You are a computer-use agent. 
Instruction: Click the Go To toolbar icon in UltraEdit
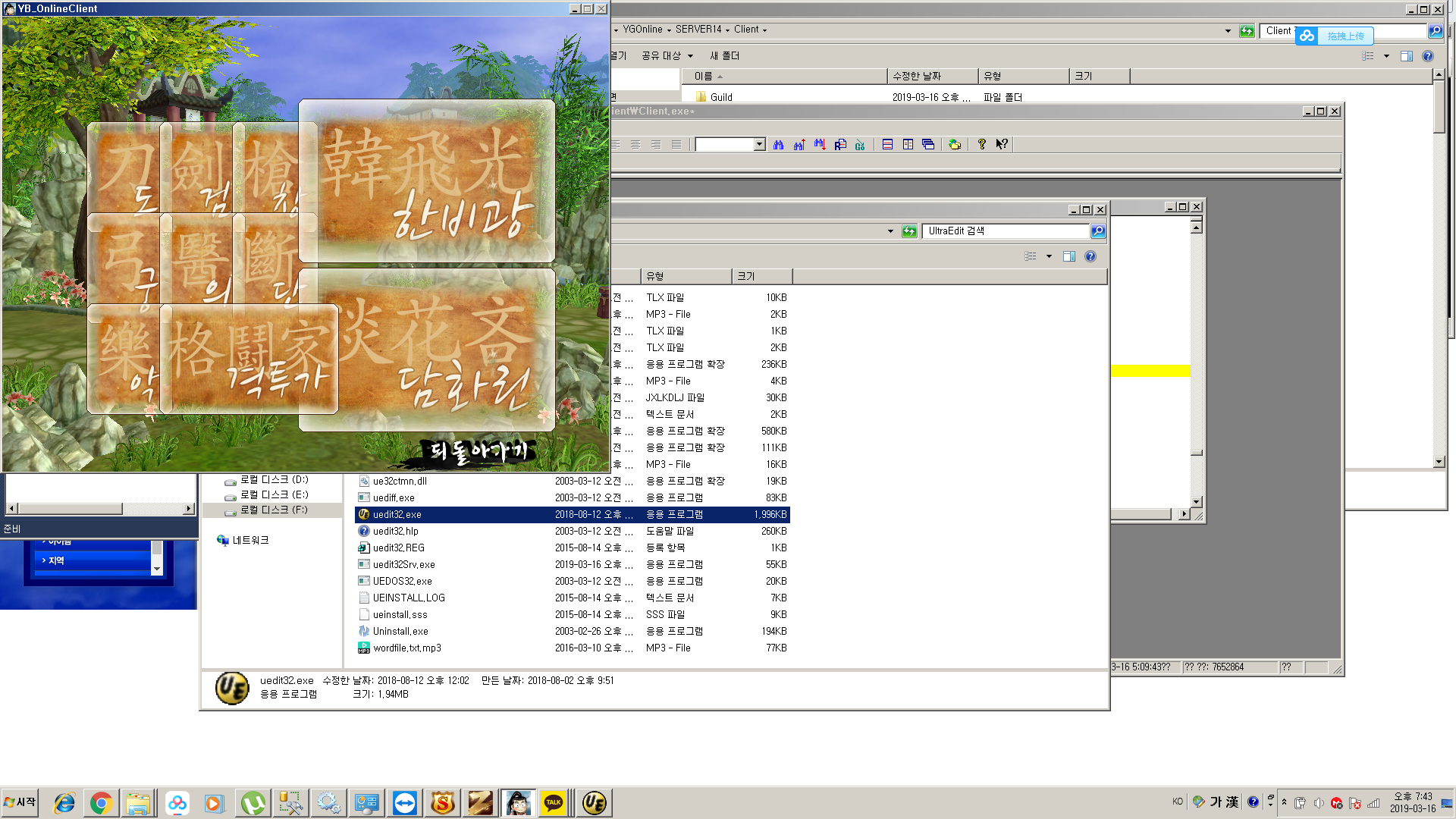pos(859,144)
